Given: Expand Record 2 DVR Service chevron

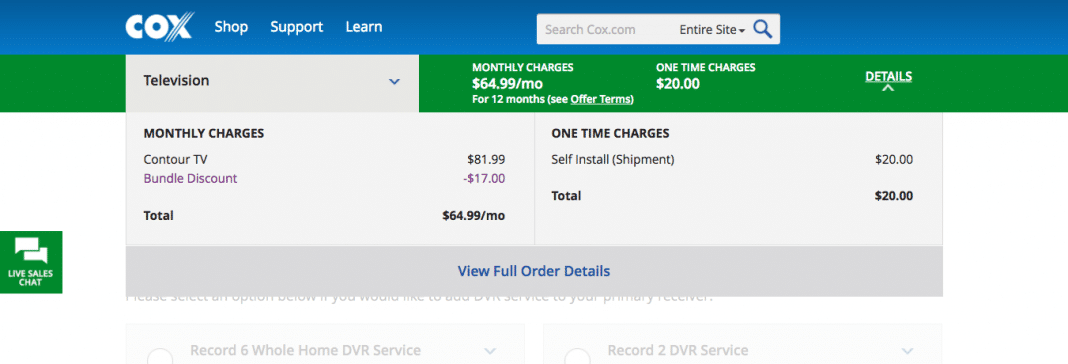Looking at the screenshot, I should 907,351.
